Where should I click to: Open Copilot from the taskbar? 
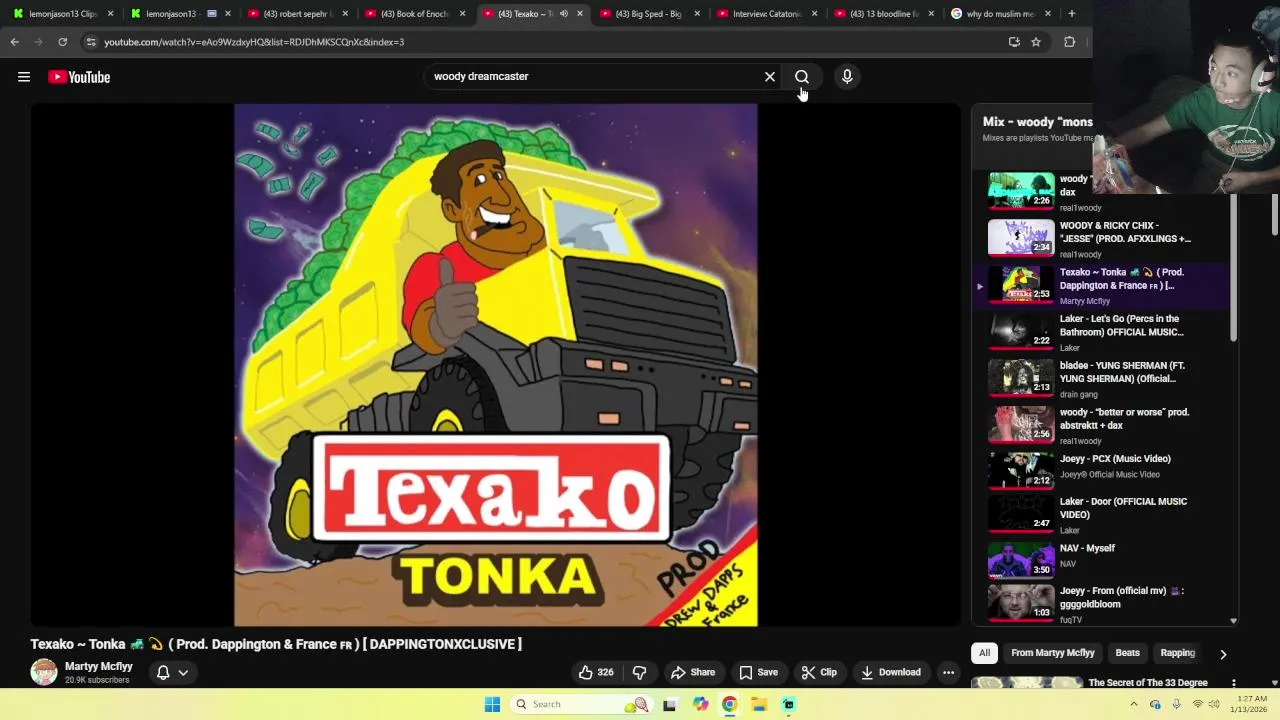(700, 704)
